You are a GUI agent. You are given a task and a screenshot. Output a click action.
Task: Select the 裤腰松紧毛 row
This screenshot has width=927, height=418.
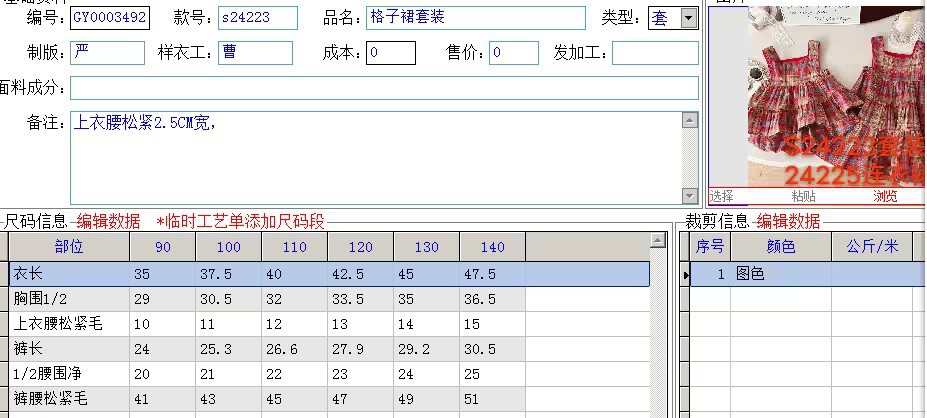pyautogui.click(x=329, y=398)
